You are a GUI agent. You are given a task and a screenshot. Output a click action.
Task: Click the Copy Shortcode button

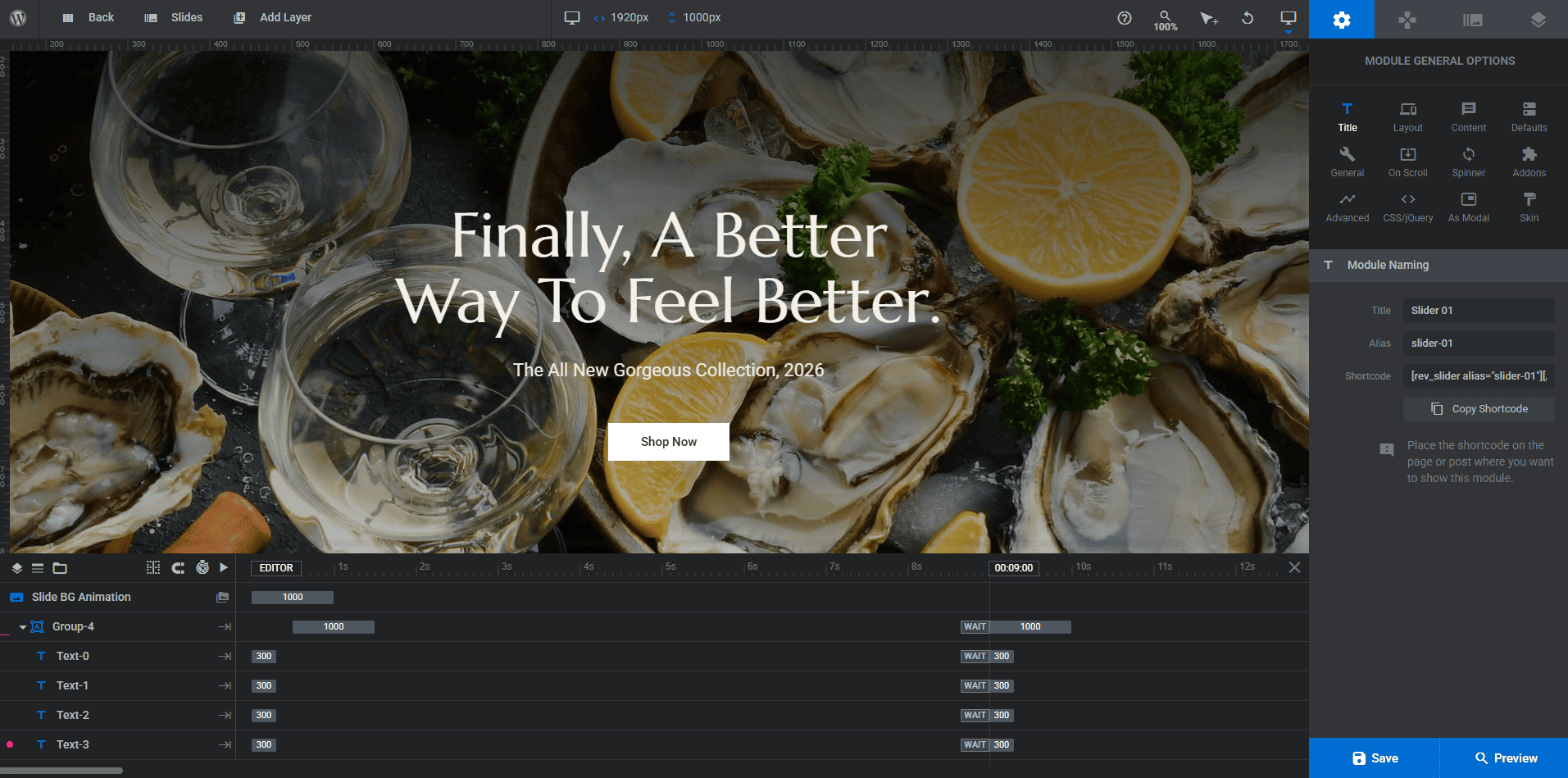click(1479, 409)
